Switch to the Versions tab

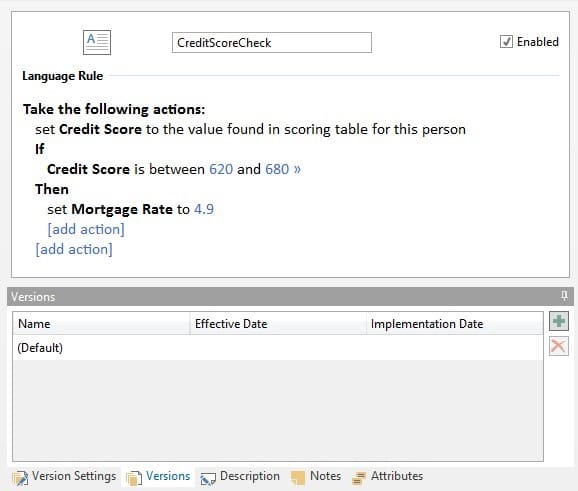(x=159, y=477)
